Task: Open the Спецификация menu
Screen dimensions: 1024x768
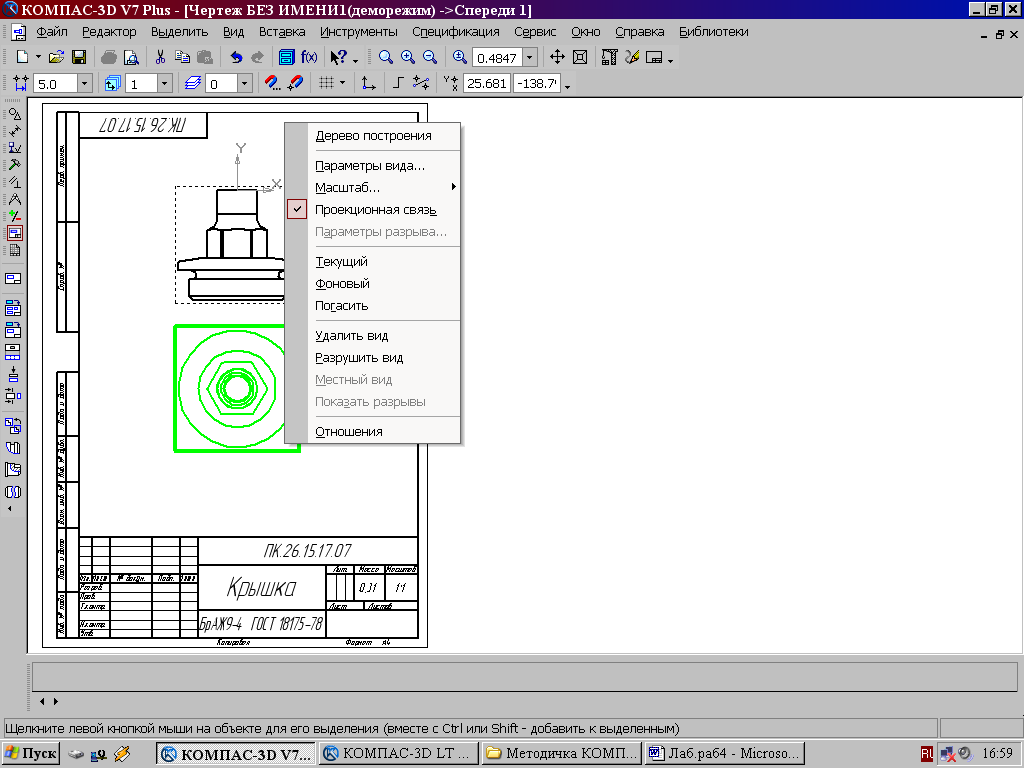Action: point(455,32)
